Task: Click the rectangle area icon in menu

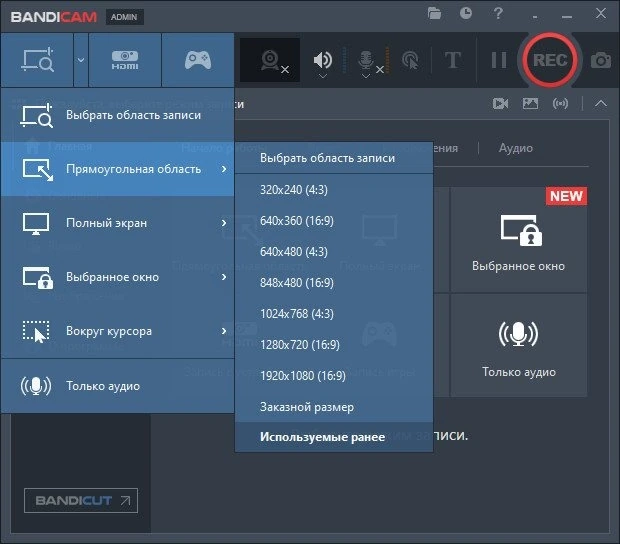Action: tap(37, 170)
